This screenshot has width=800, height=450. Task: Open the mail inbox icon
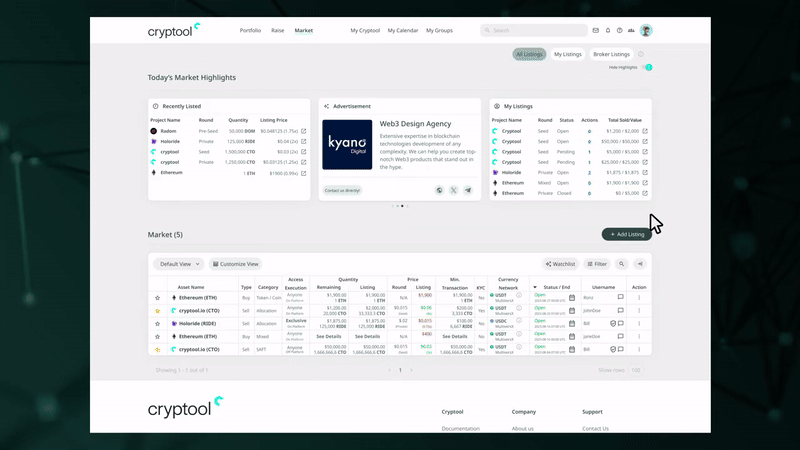click(595, 31)
